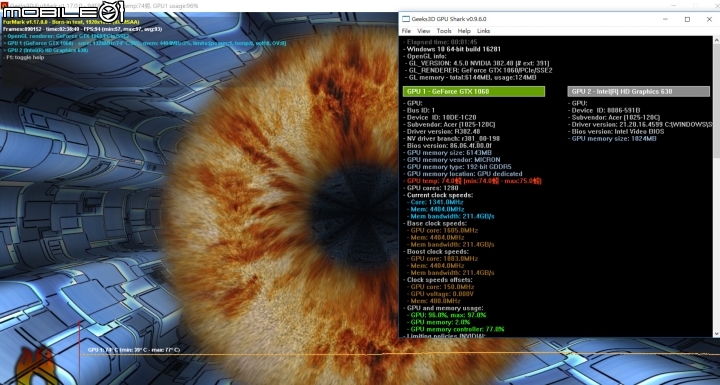
Task: Open the File menu in GPU Shark
Action: pyautogui.click(x=406, y=31)
